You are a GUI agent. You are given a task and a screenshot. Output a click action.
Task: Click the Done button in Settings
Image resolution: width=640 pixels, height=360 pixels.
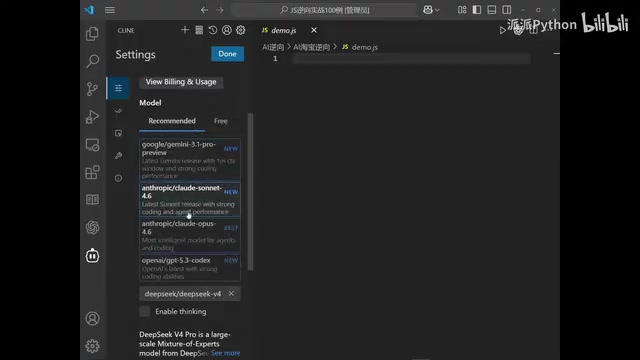point(227,54)
